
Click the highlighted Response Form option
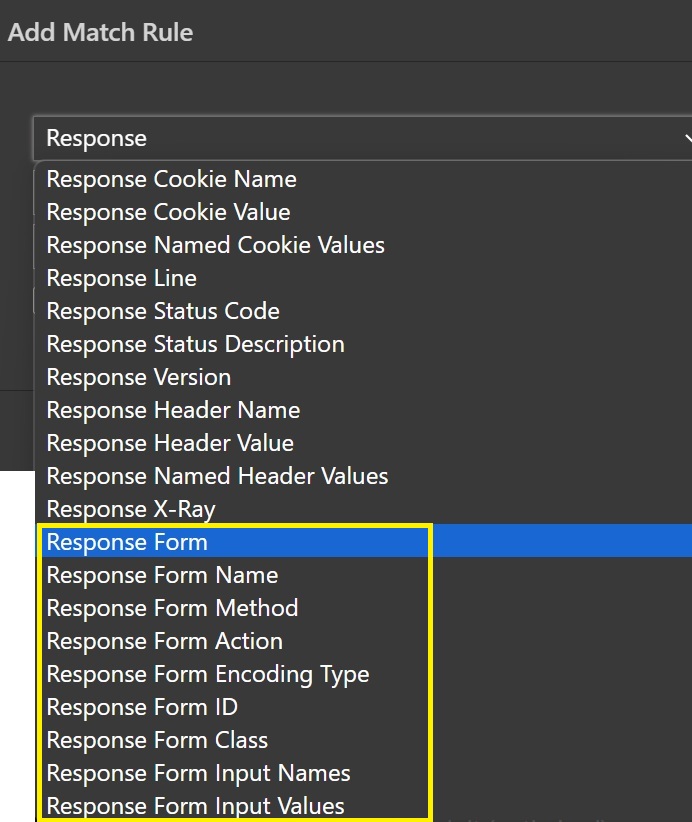pyautogui.click(x=127, y=543)
